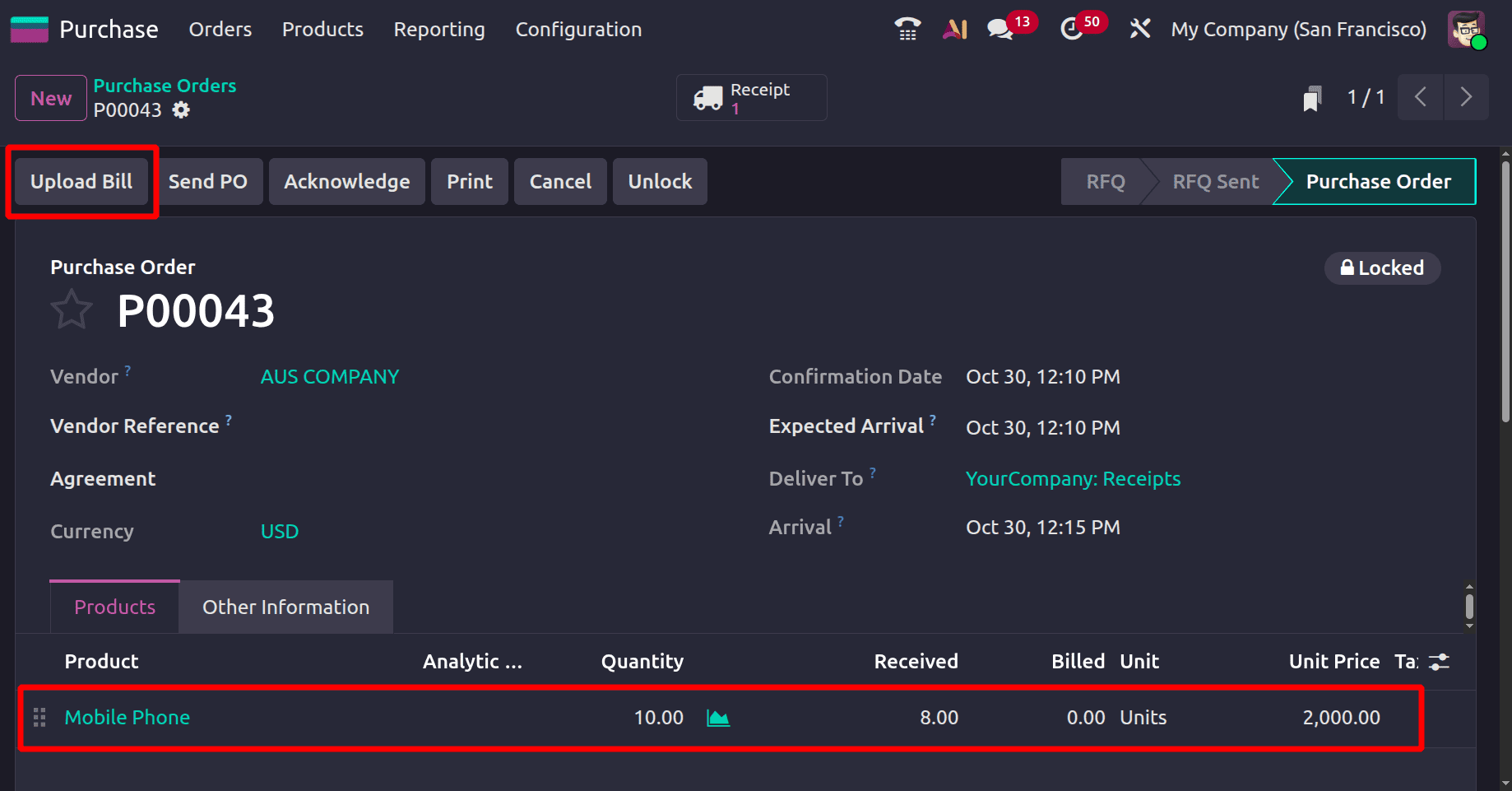The image size is (1512, 791).
Task: Open the gear actions menu beside P00043
Action: click(x=180, y=109)
